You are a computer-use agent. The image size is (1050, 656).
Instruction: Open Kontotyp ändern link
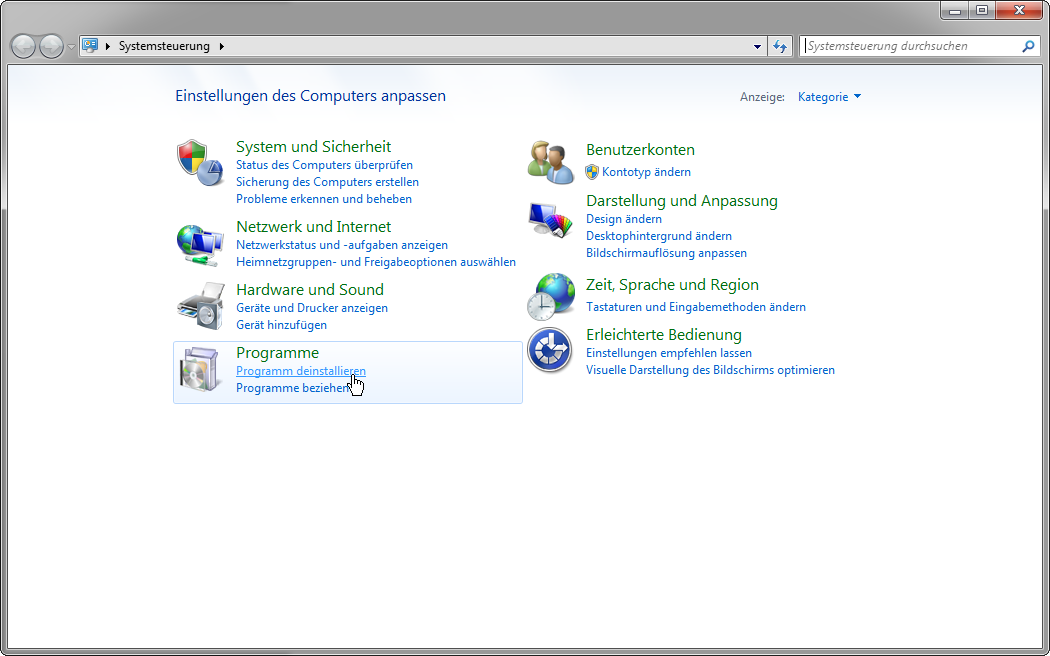(x=646, y=172)
